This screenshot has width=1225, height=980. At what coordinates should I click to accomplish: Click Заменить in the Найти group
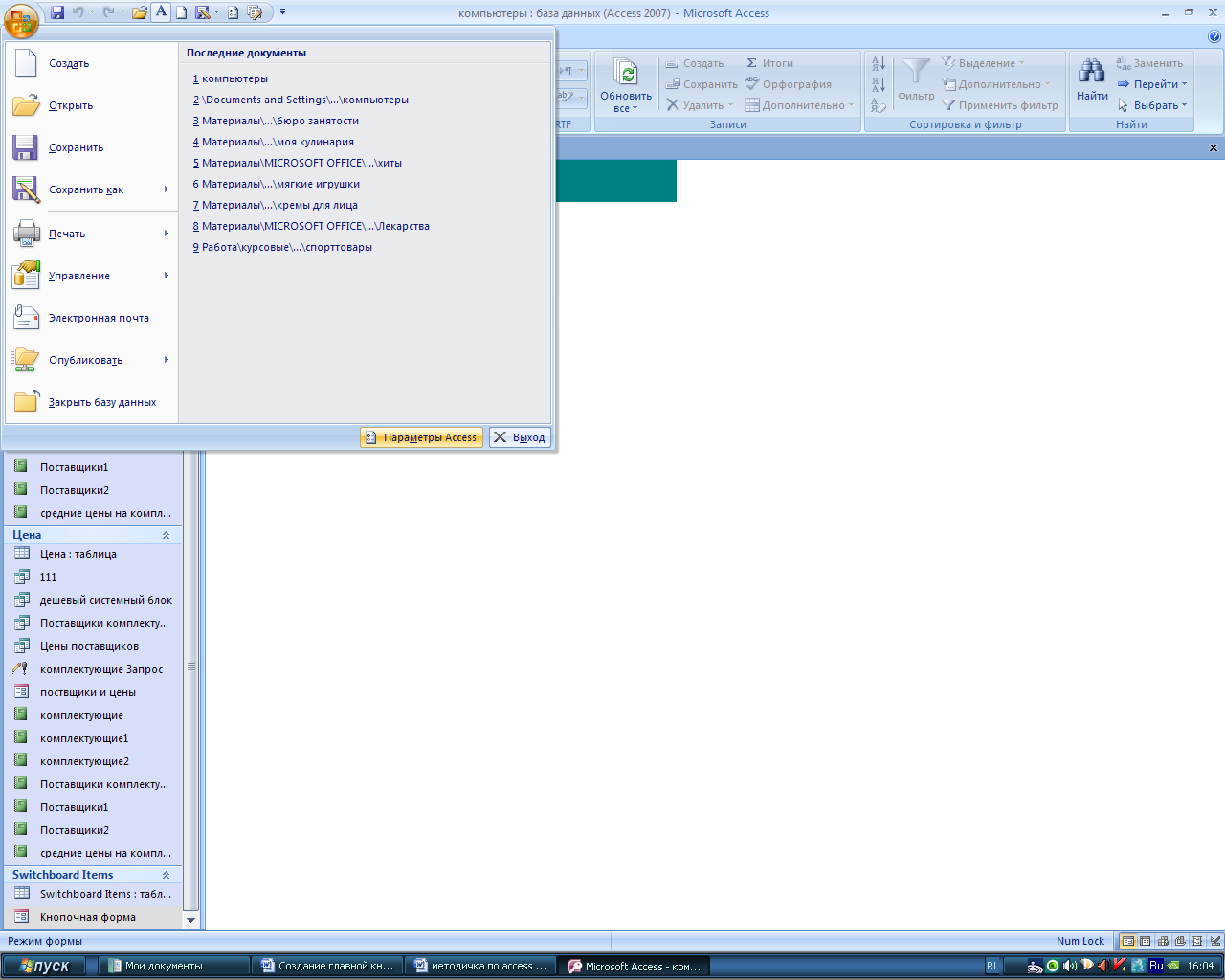1149,63
